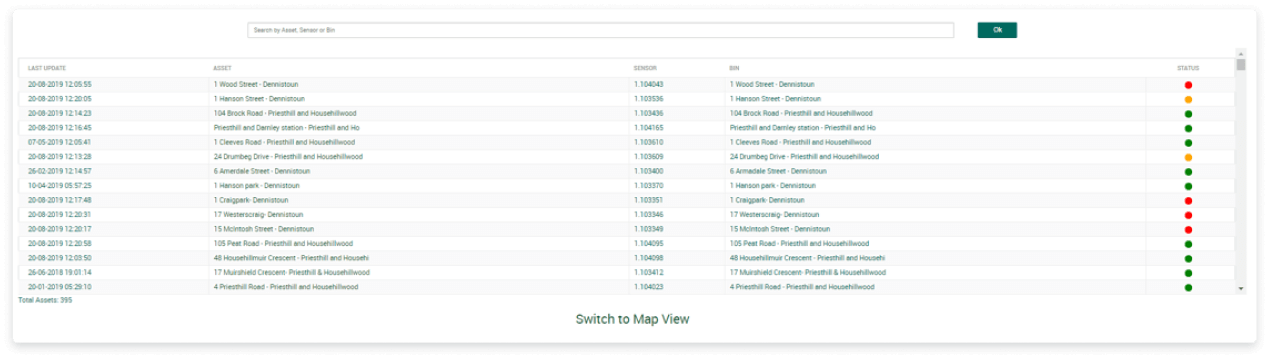
Task: Click green status dot for 17 Muirshield Crescent
Action: [1188, 273]
